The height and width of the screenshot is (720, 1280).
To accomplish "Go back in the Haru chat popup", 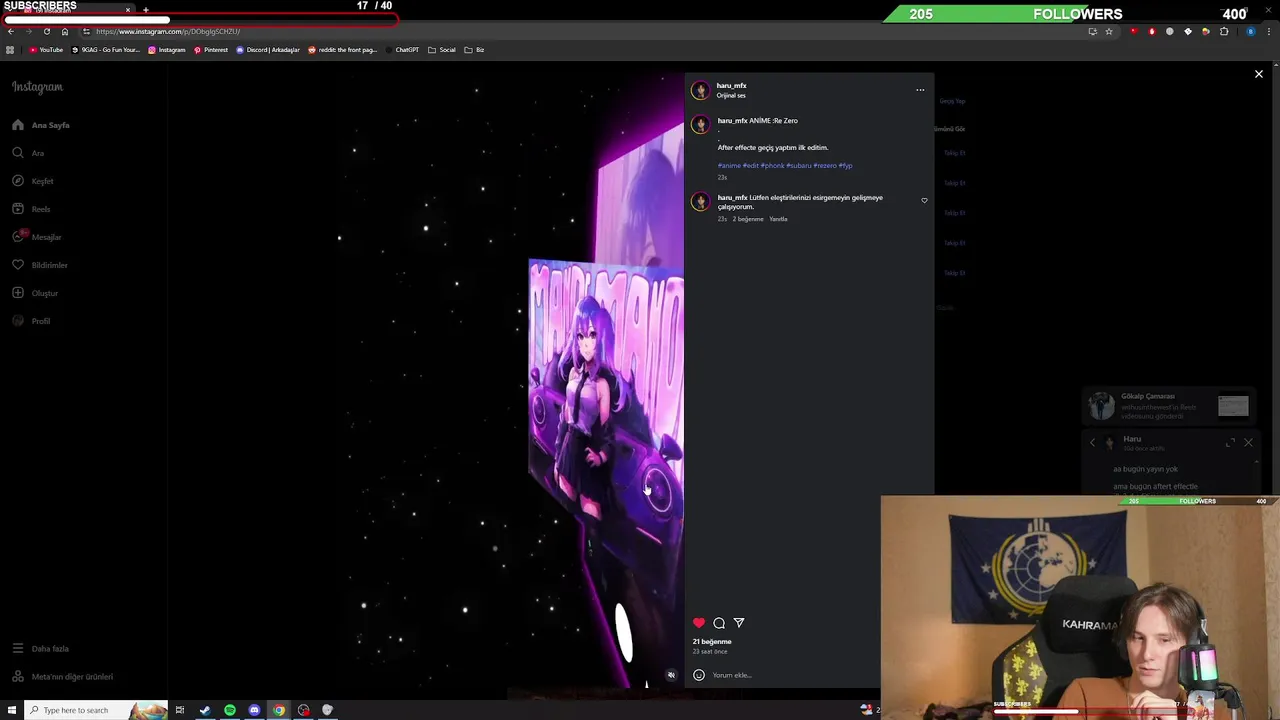I will point(1092,442).
